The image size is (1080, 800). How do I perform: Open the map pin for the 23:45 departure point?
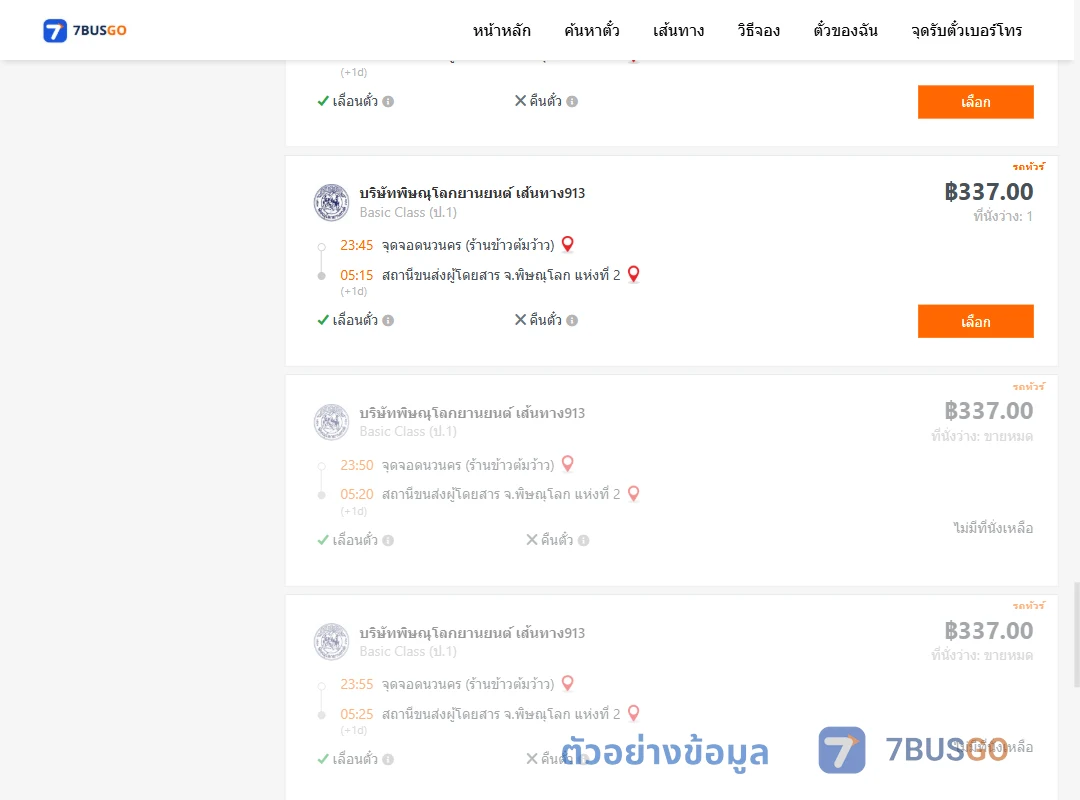coord(568,244)
